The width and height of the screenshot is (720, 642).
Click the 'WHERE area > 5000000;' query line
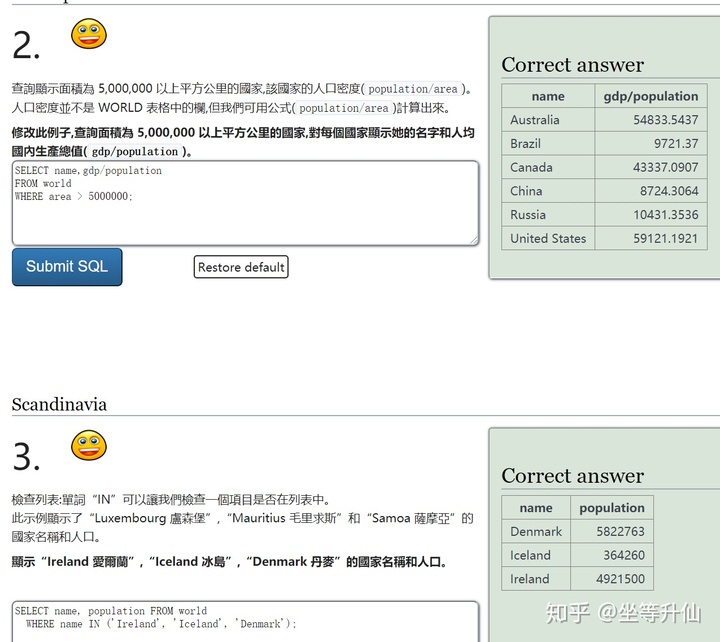pyautogui.click(x=73, y=197)
